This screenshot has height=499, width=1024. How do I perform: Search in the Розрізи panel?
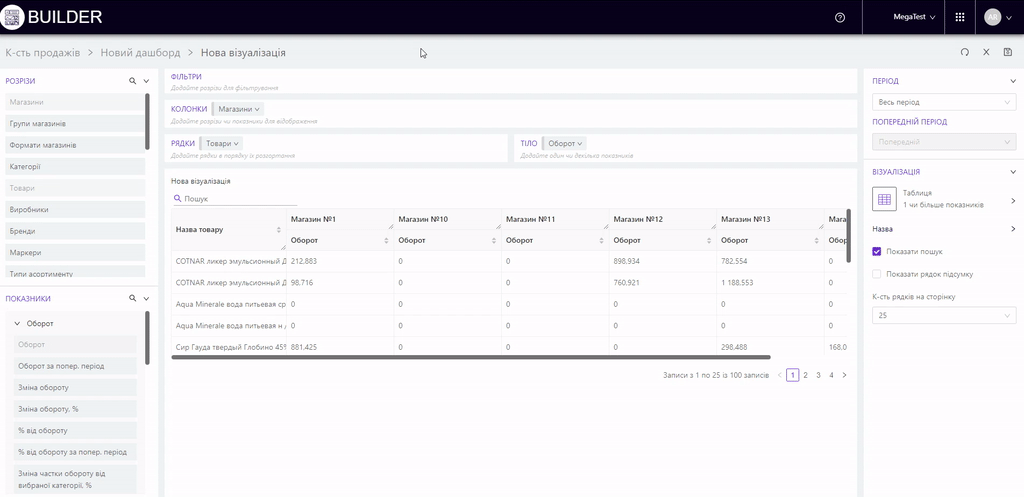[132, 80]
